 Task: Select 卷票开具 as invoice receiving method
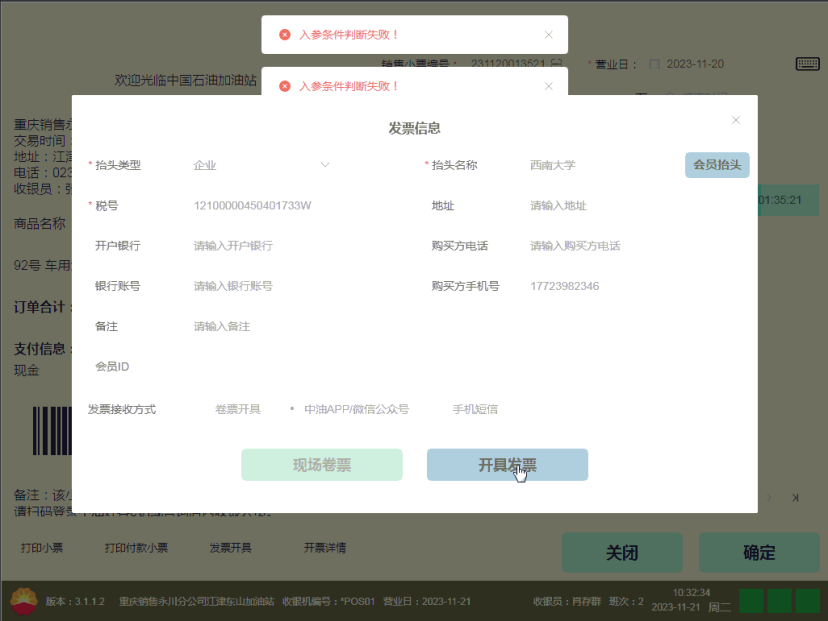coord(237,409)
